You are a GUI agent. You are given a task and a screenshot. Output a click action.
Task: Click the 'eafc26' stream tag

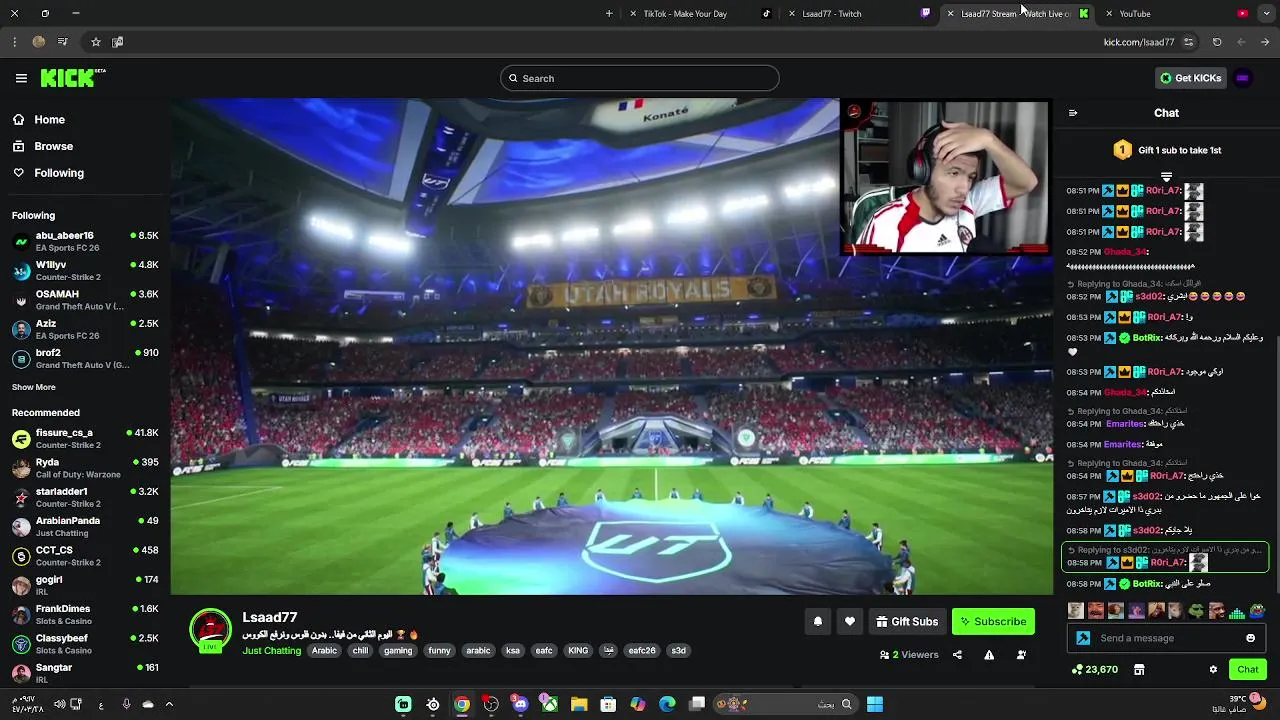point(642,651)
